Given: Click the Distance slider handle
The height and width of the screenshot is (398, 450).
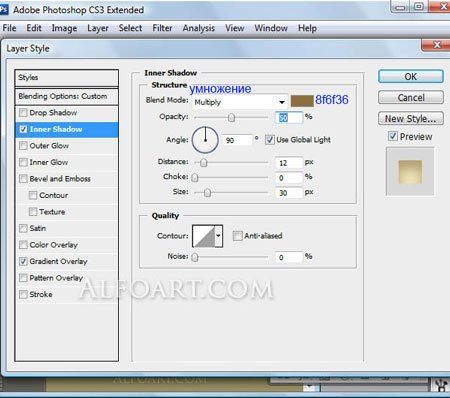Looking at the screenshot, I should click(x=204, y=163).
